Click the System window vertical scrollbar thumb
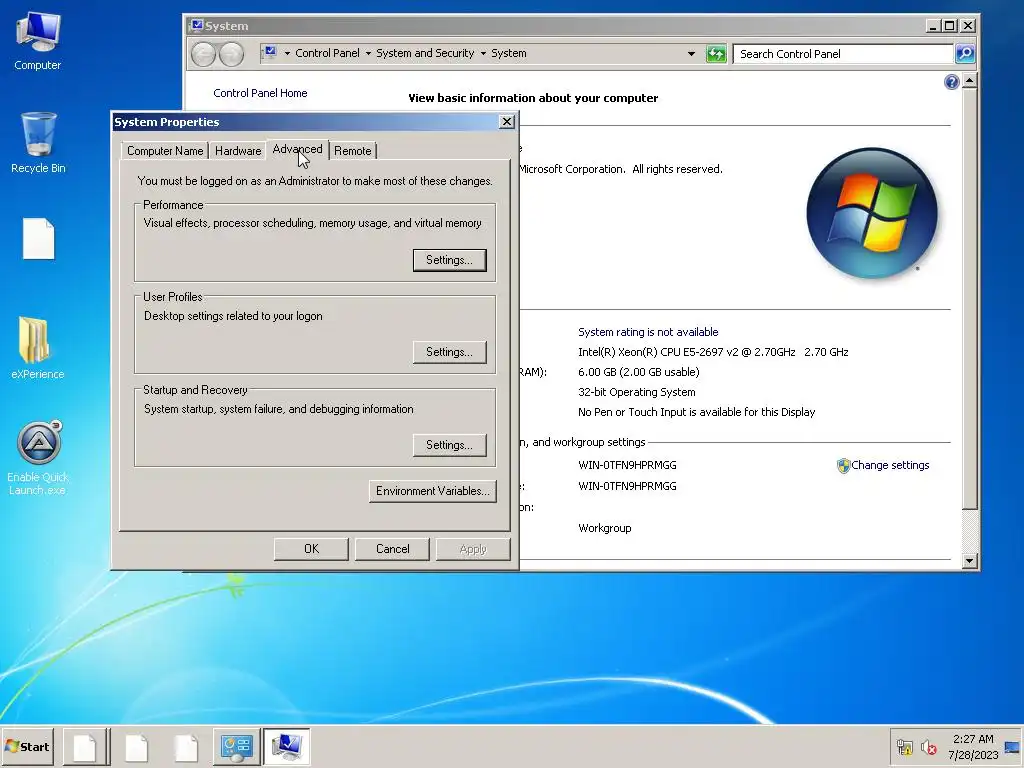 coord(969,299)
